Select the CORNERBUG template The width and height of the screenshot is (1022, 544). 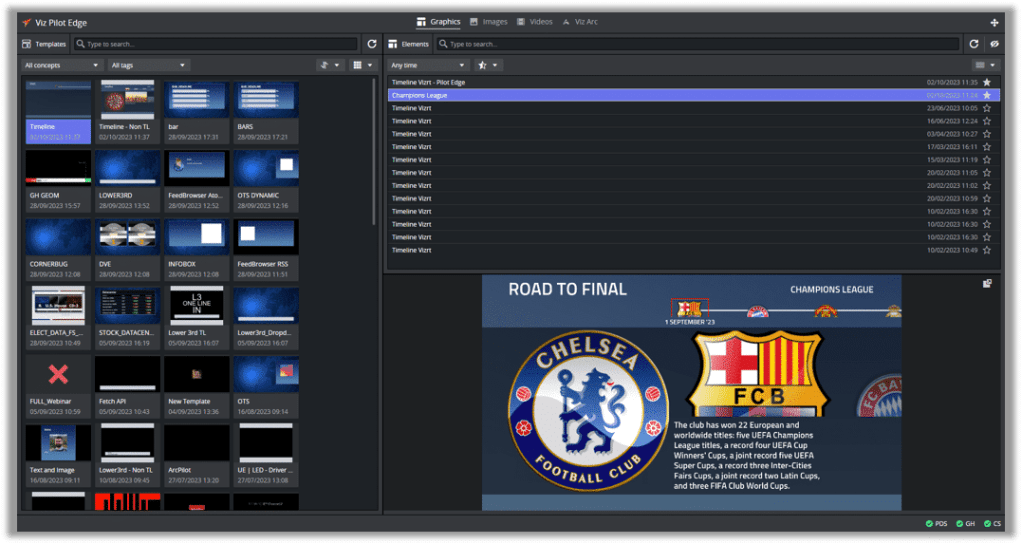tap(58, 249)
